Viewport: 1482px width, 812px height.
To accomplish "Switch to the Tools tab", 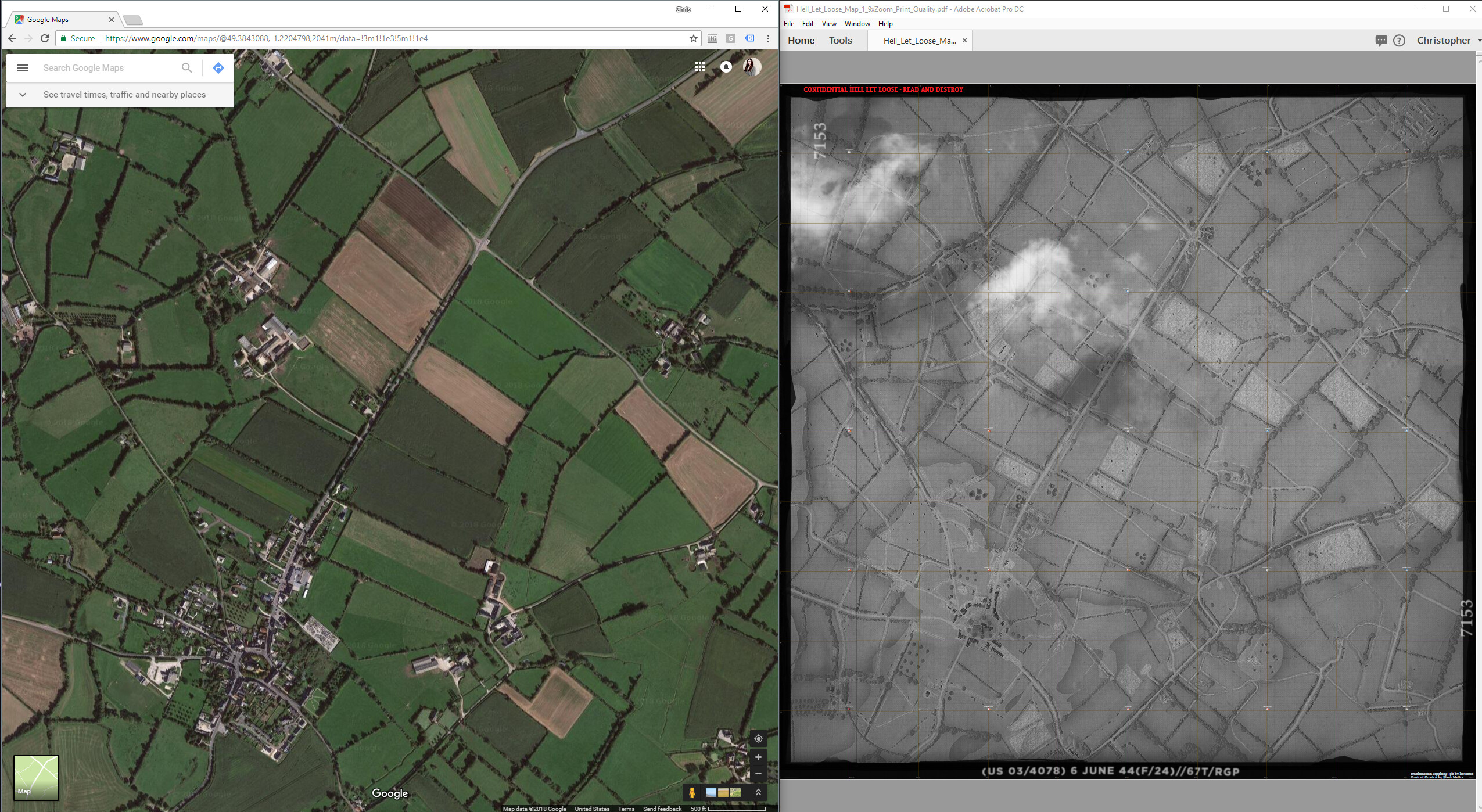I will (840, 41).
